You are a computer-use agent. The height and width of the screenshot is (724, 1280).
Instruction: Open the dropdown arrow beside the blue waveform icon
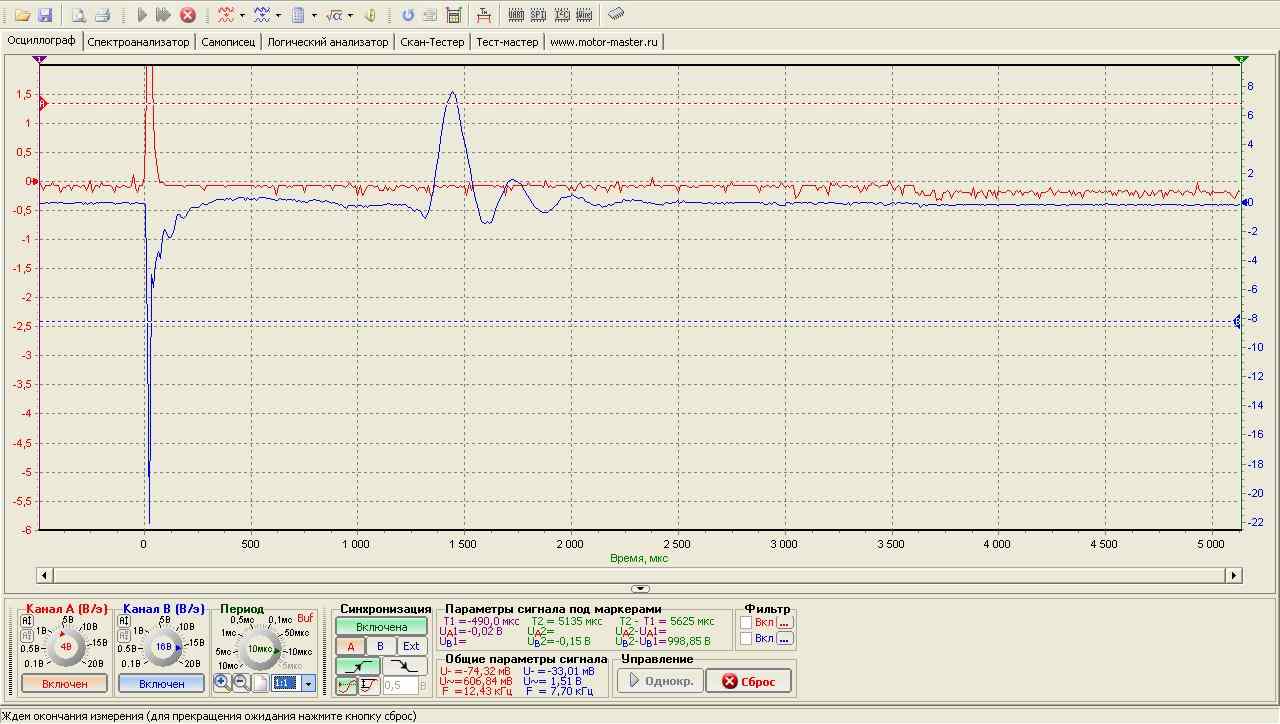pos(278,15)
